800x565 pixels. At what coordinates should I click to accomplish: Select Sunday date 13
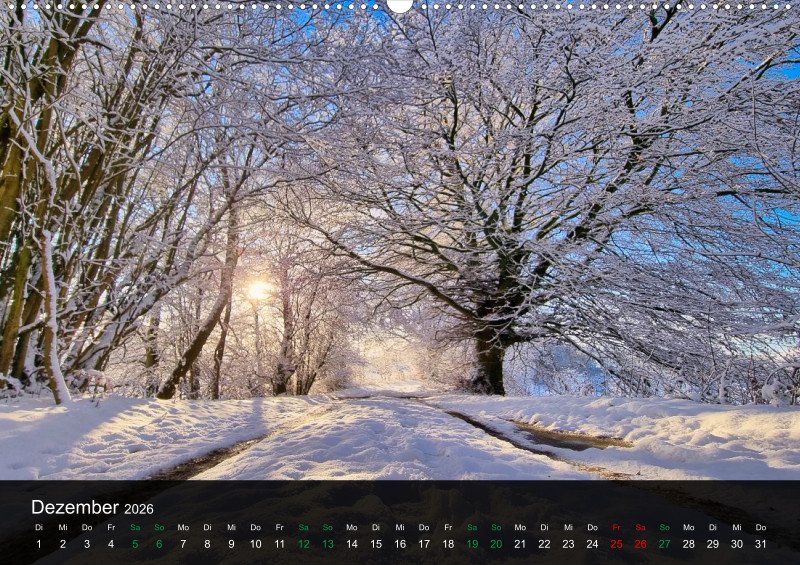tap(328, 544)
